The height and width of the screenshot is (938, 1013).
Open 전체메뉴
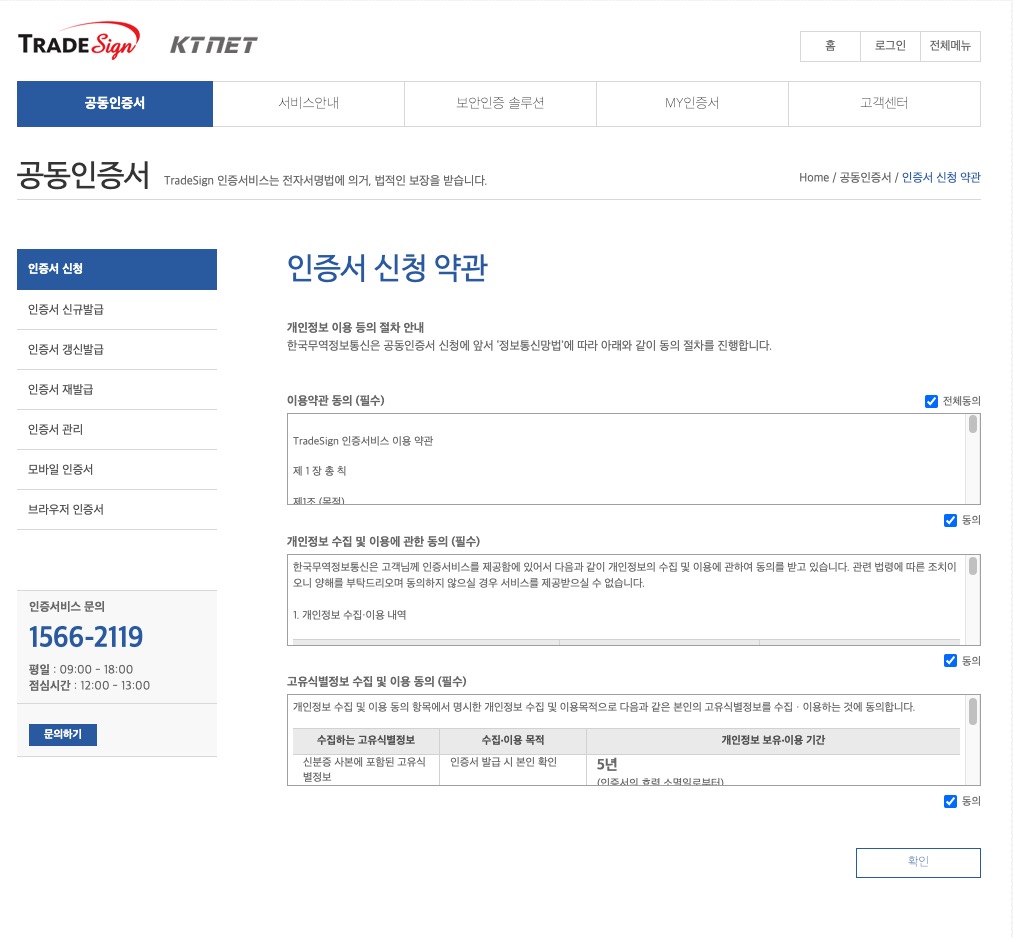[x=949, y=46]
